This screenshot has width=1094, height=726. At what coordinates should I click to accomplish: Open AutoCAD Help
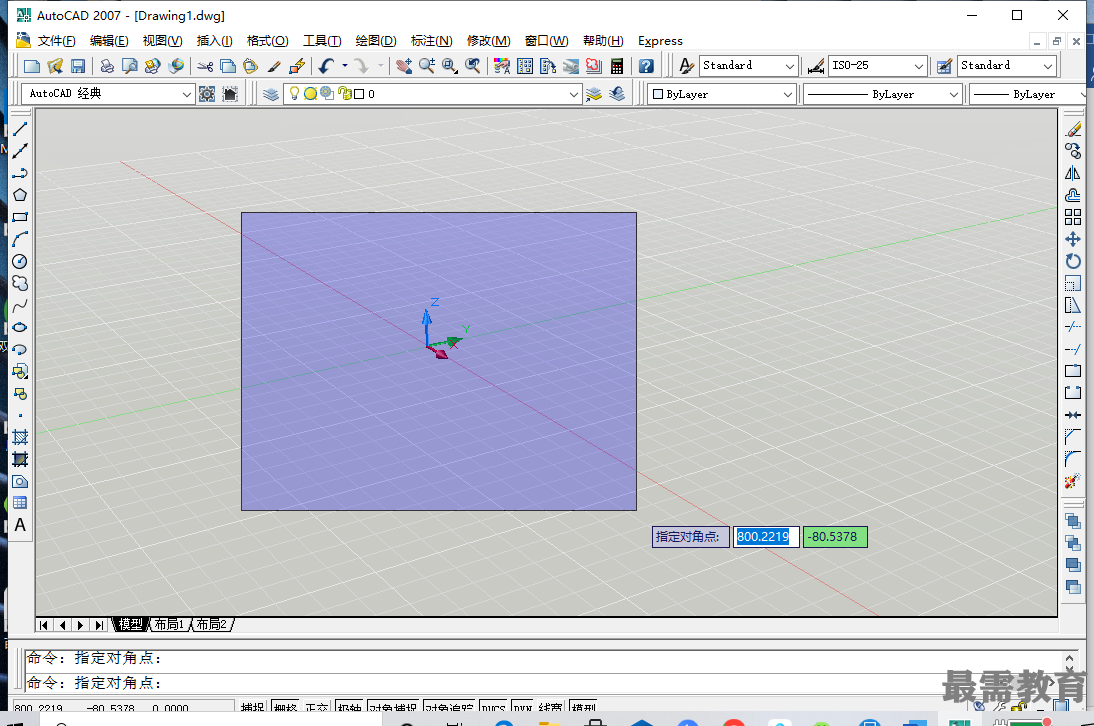[x=646, y=66]
